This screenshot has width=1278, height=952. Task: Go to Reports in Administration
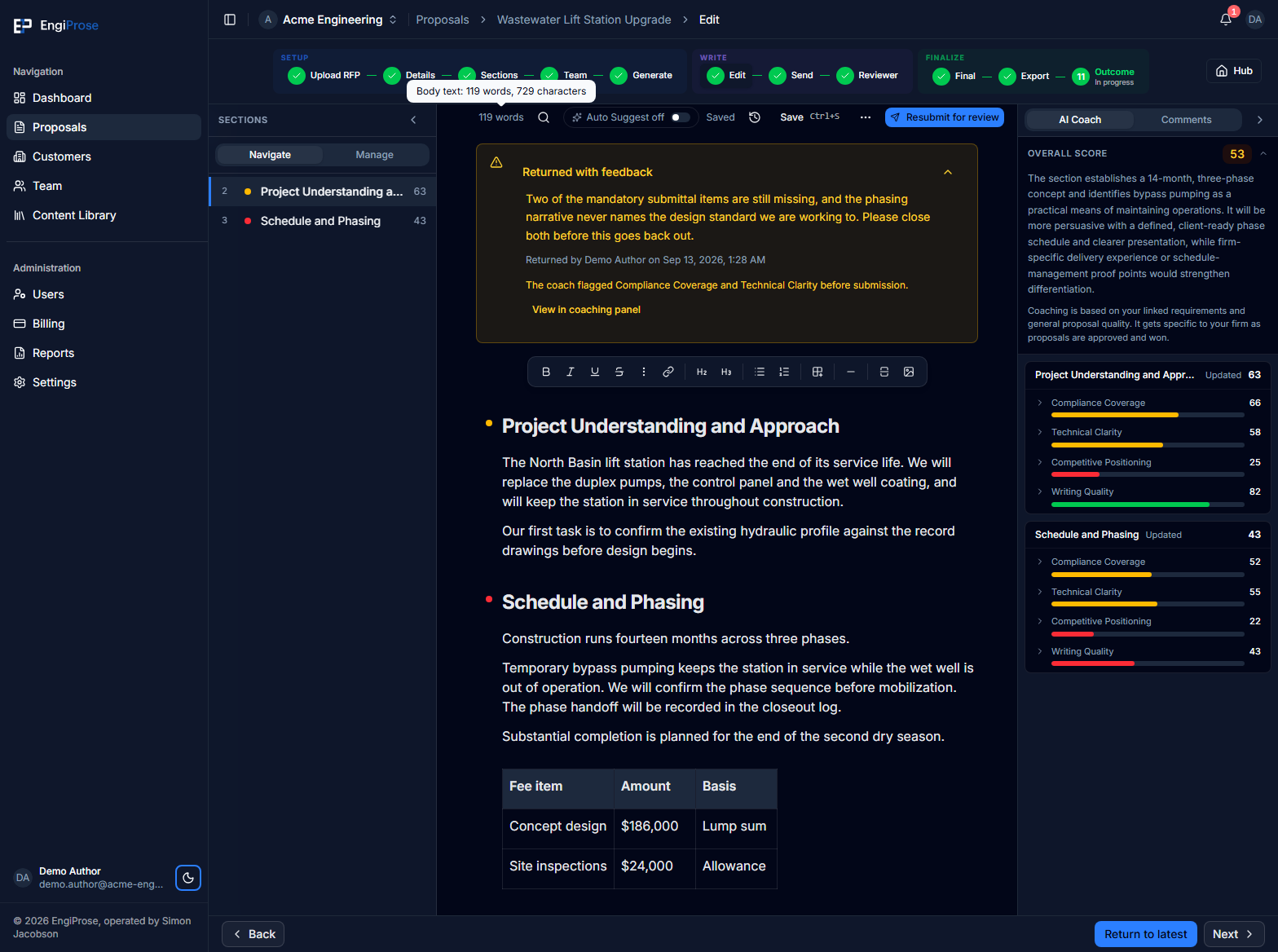click(104, 353)
